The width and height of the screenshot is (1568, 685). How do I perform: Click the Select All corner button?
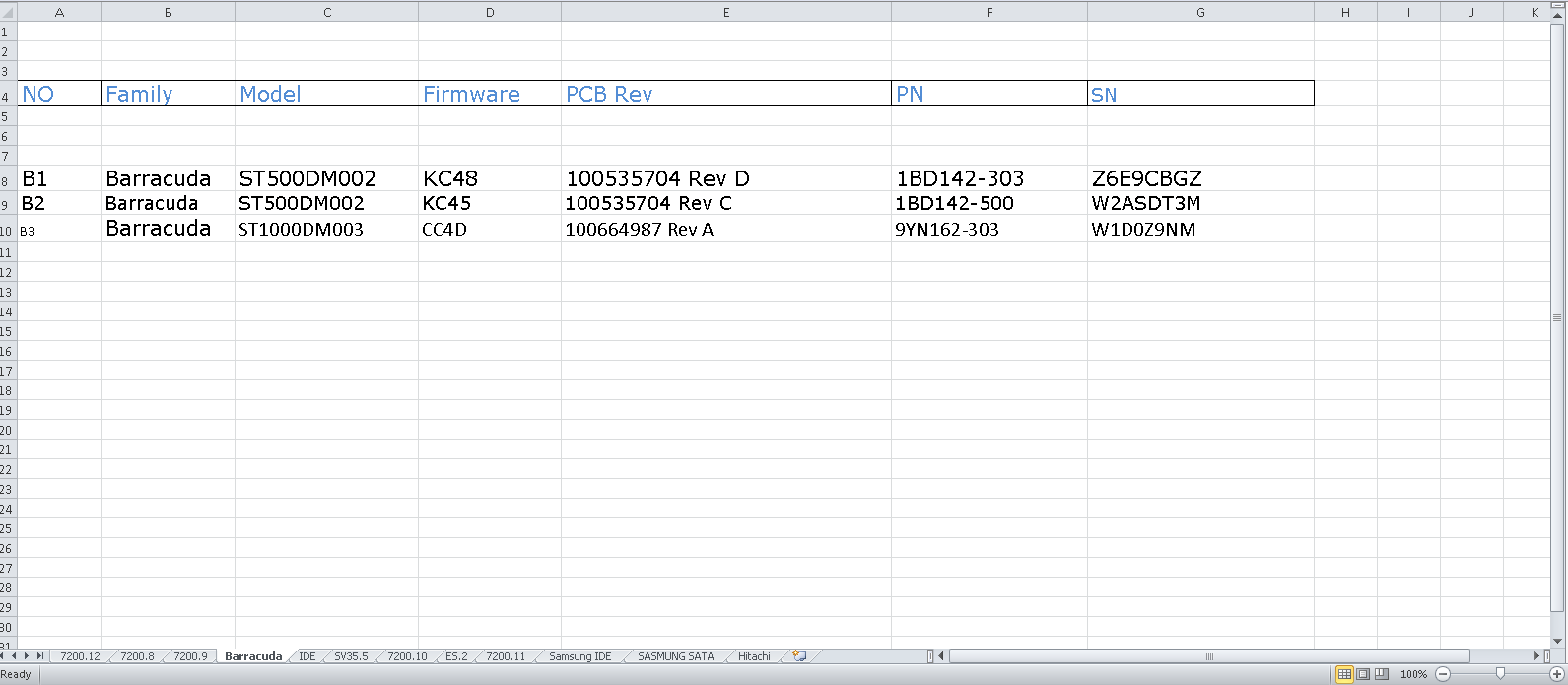(x=8, y=12)
